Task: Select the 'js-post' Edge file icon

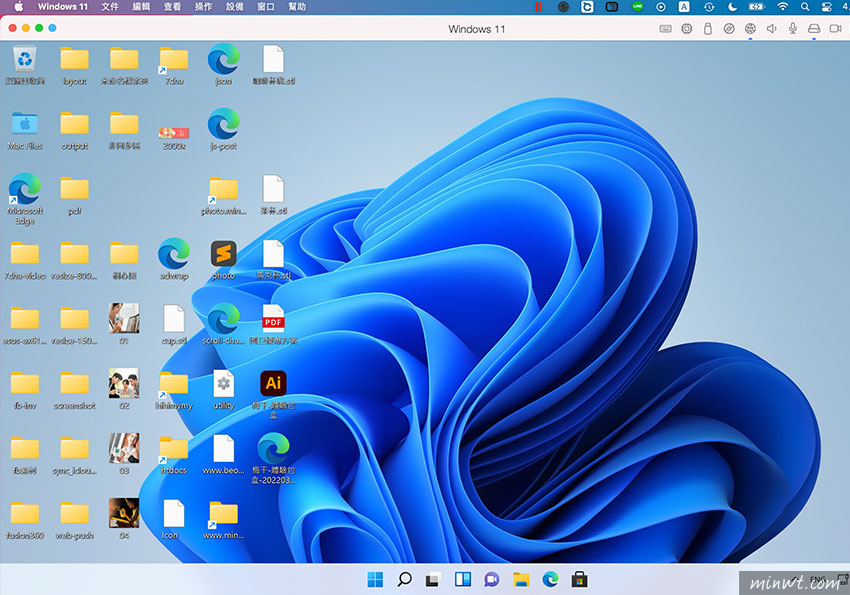Action: coord(223,124)
